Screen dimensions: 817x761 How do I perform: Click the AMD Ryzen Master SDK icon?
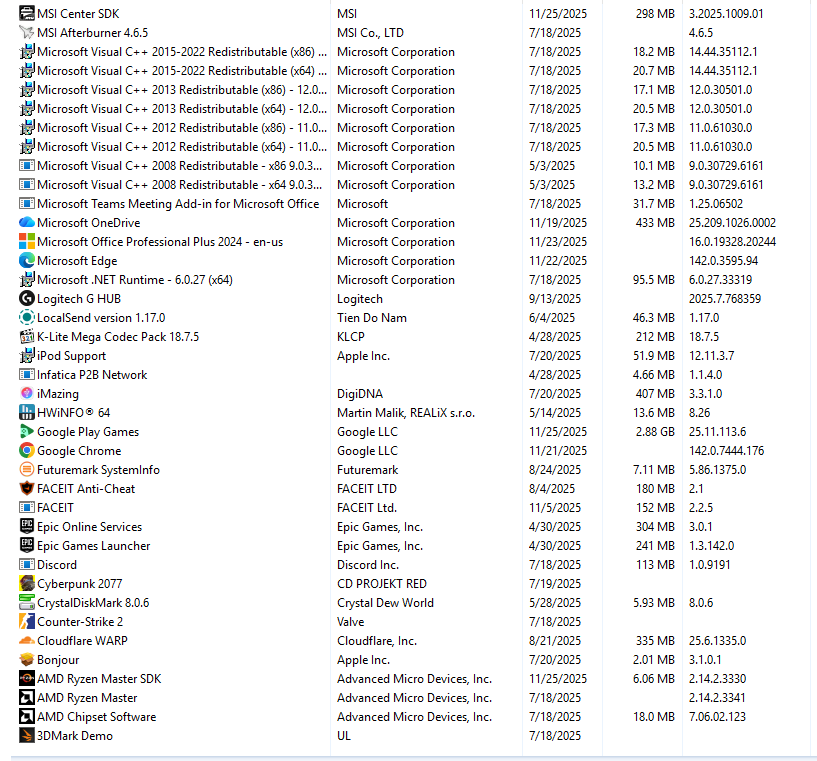[x=27, y=679]
